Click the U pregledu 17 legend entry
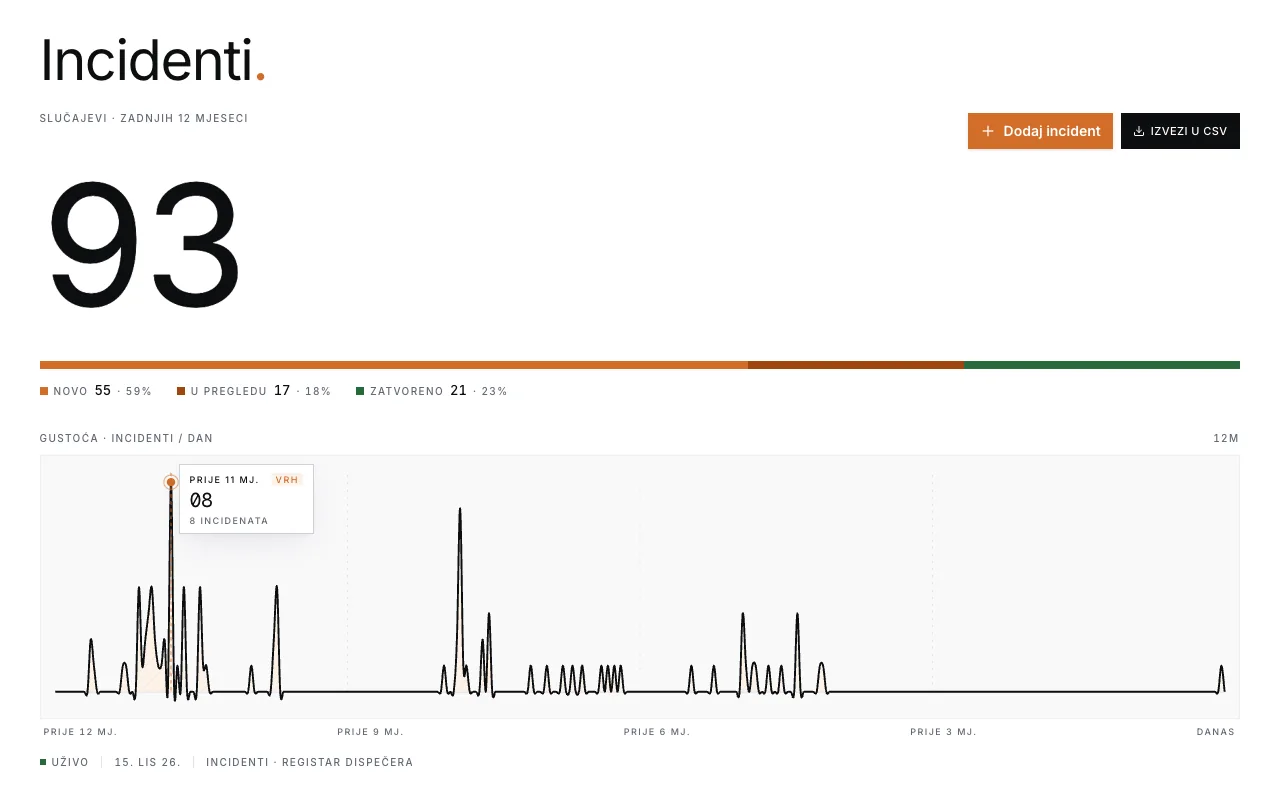 [x=254, y=391]
